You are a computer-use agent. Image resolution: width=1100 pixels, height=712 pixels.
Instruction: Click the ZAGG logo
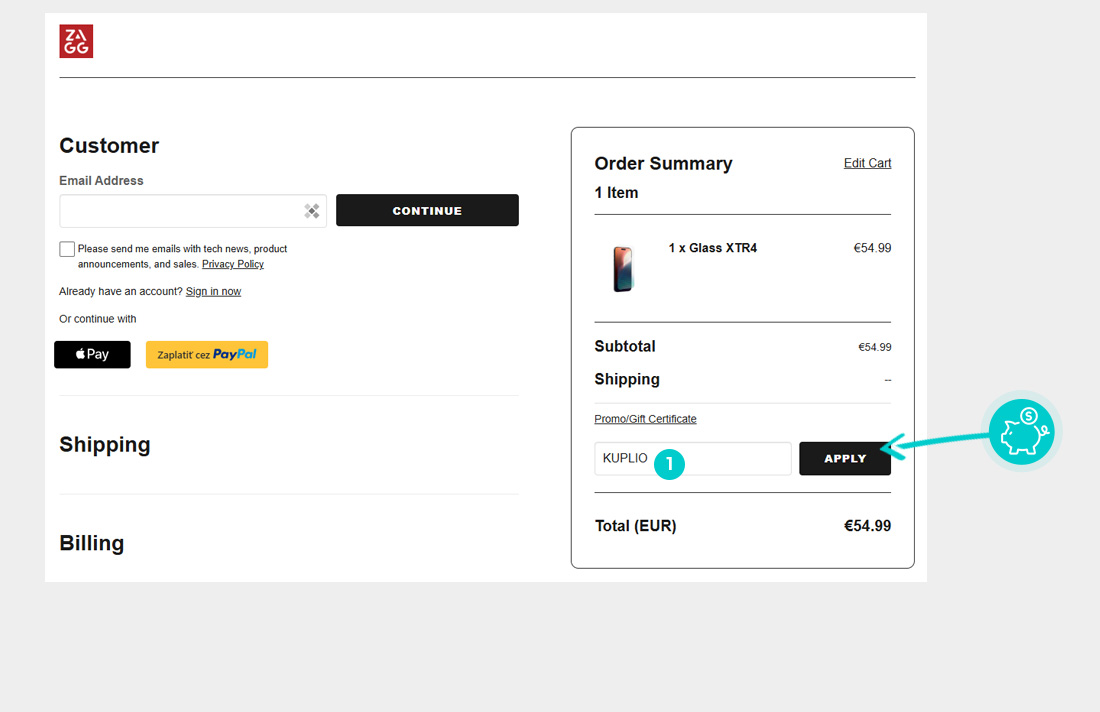click(x=76, y=41)
